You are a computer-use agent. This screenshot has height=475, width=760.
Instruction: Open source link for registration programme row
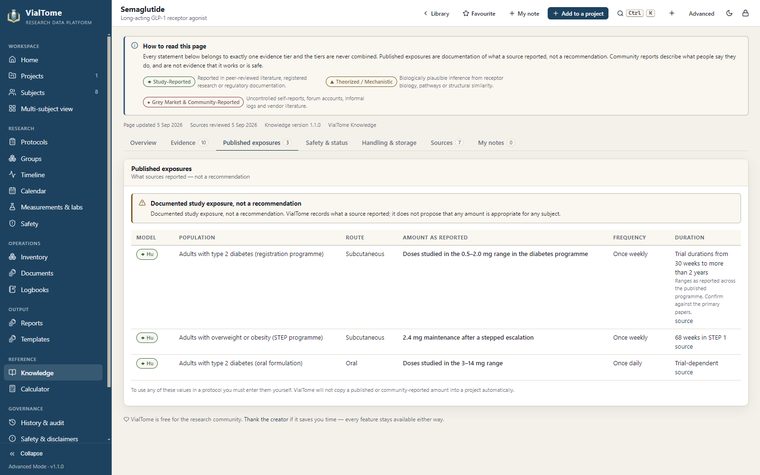pyautogui.click(x=683, y=321)
